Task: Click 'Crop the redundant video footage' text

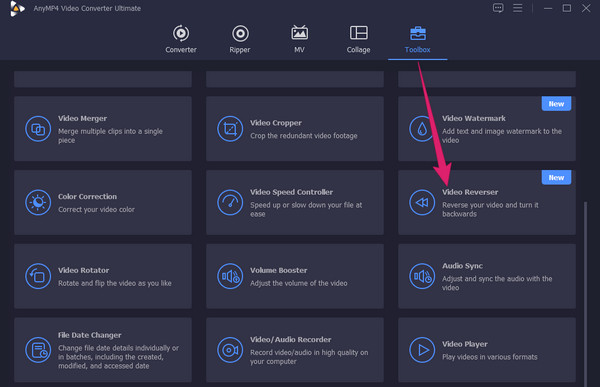Action: point(303,136)
